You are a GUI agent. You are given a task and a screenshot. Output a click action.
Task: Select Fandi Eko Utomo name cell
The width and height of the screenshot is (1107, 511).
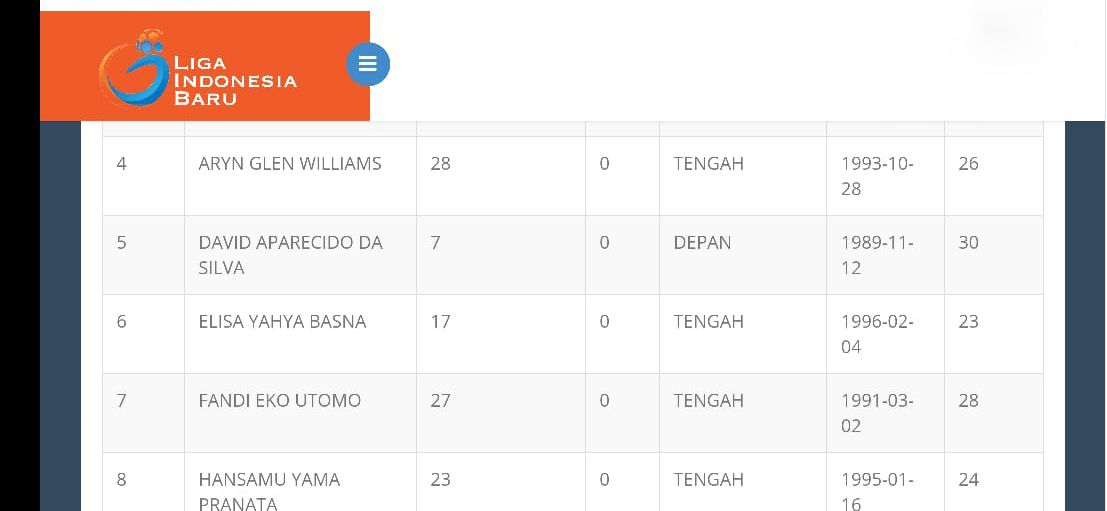coord(301,413)
